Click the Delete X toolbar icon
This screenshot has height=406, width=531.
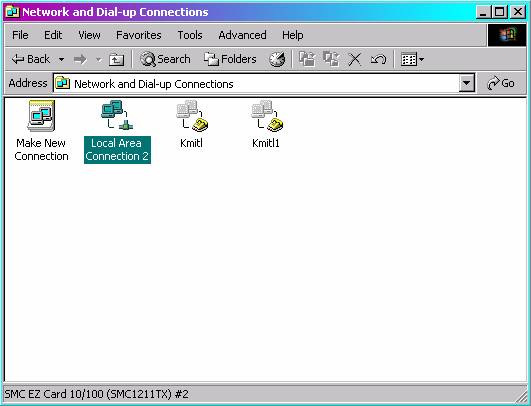tap(355, 60)
